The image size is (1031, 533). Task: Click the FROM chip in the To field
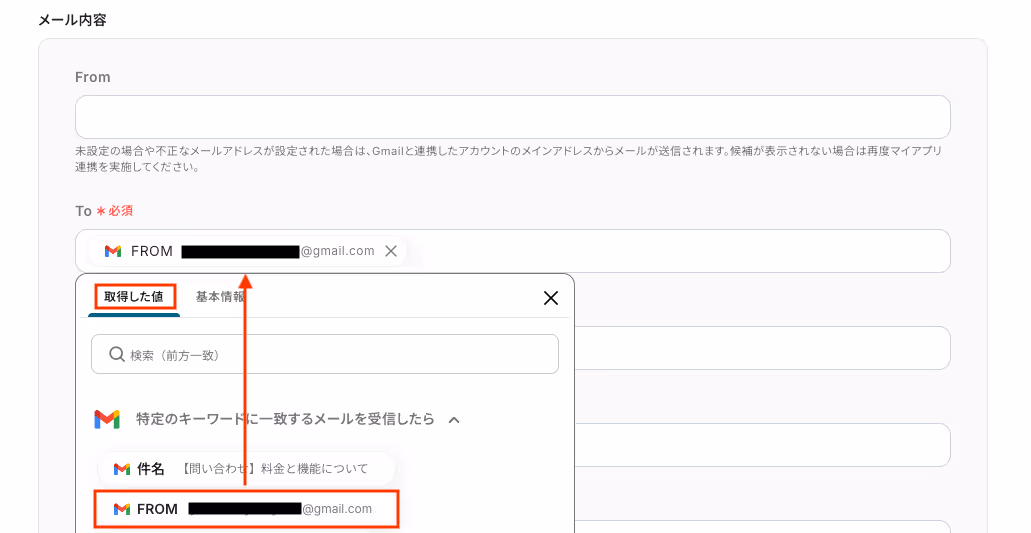[247, 251]
